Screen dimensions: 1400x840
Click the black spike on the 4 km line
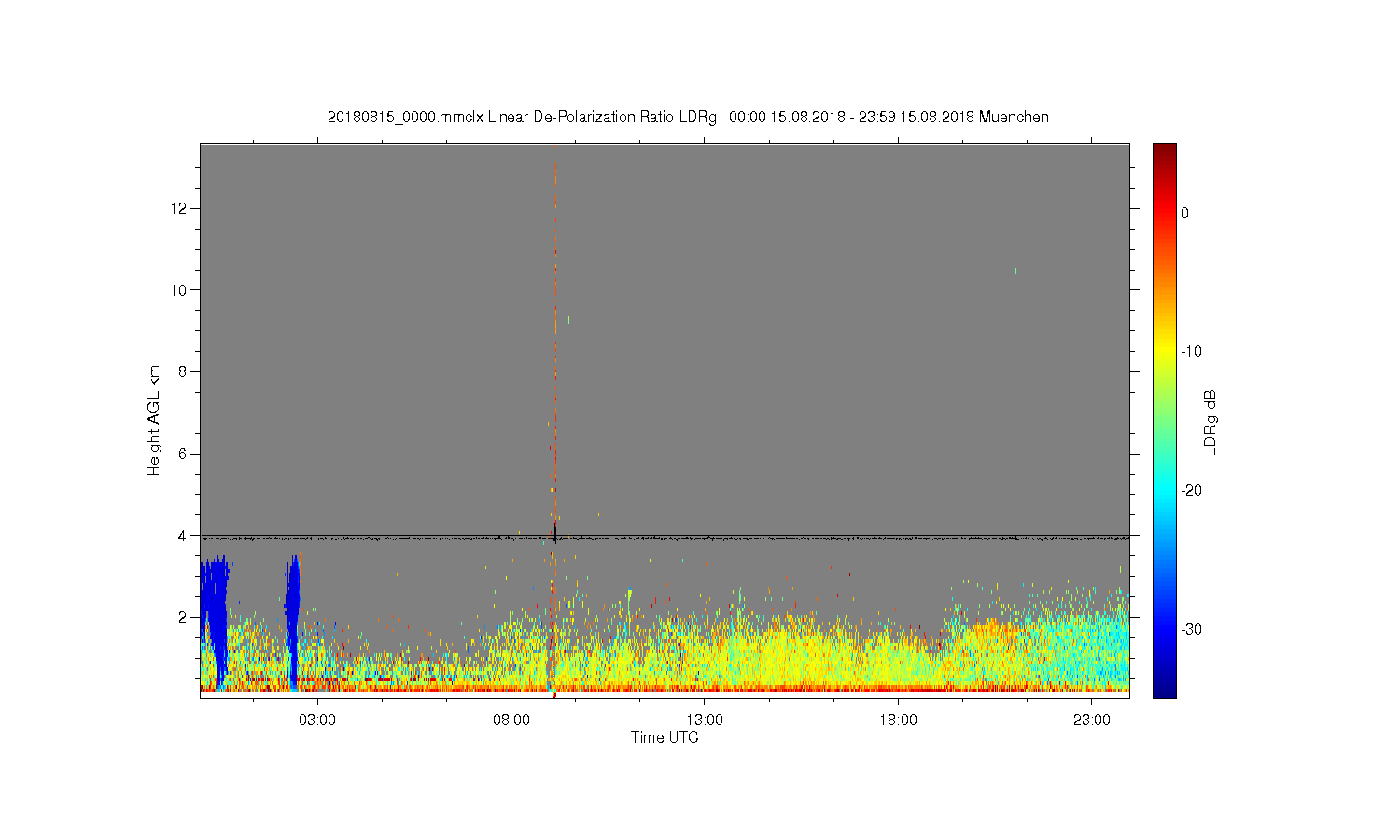[555, 531]
